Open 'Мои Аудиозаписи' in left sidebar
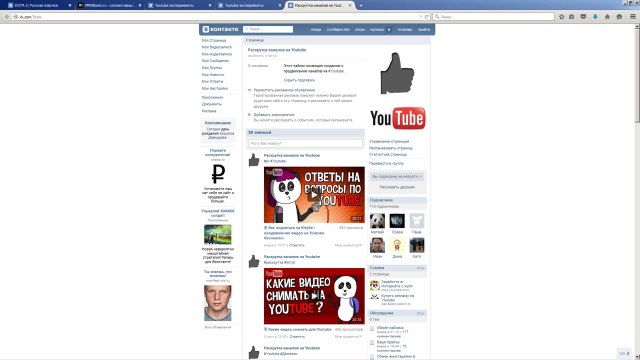 point(217,54)
